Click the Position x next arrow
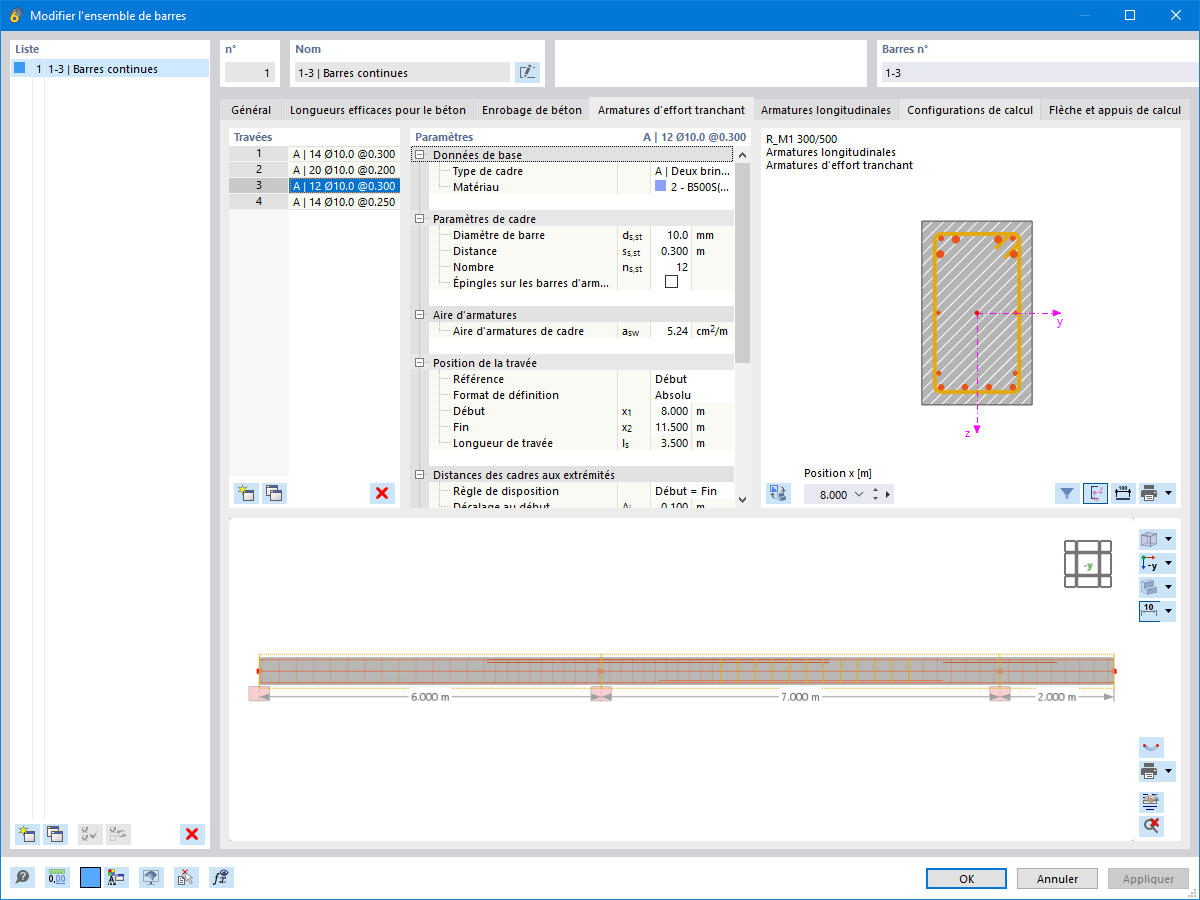 coord(889,494)
